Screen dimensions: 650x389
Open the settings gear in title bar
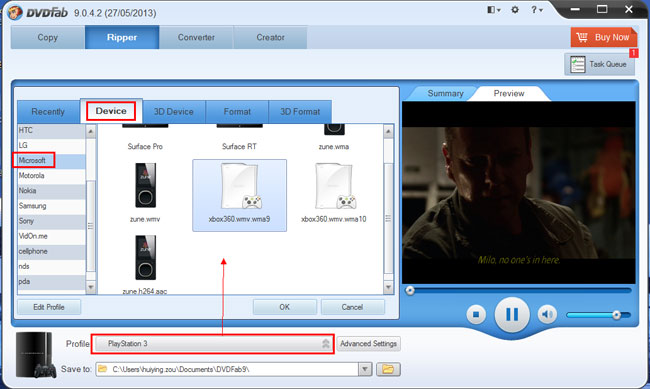click(x=515, y=10)
